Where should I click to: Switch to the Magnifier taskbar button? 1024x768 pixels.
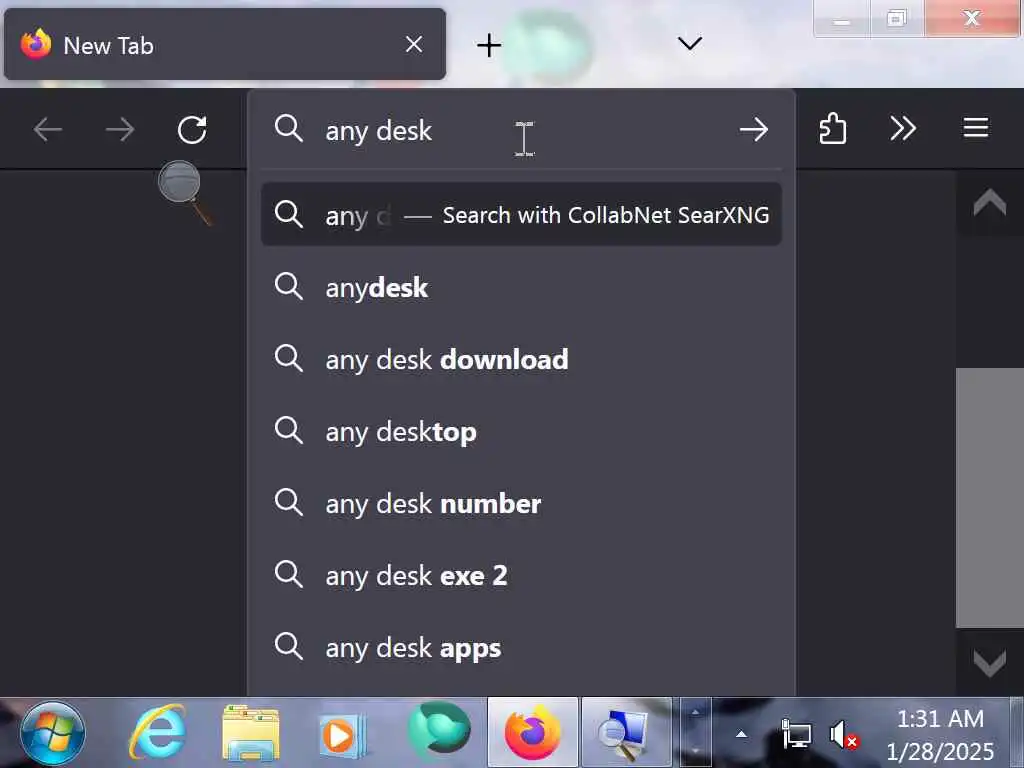coord(626,732)
